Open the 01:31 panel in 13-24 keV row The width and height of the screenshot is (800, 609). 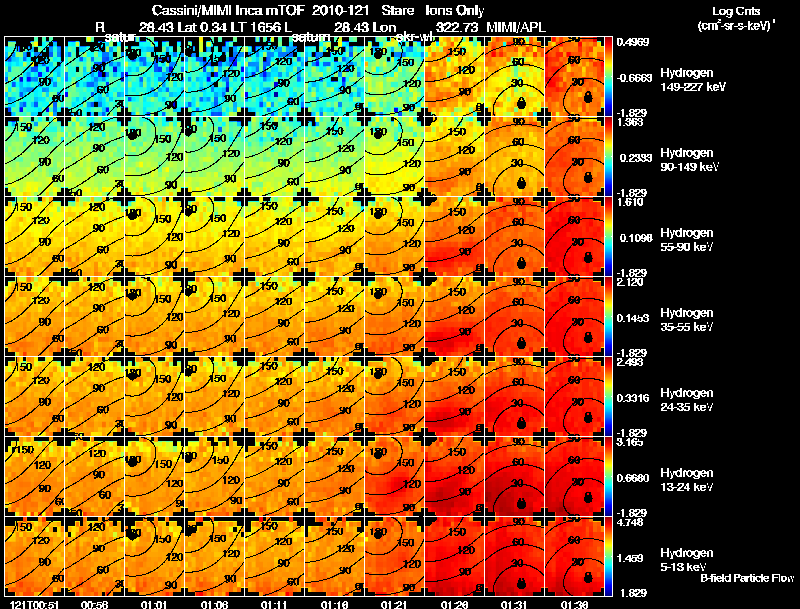514,477
